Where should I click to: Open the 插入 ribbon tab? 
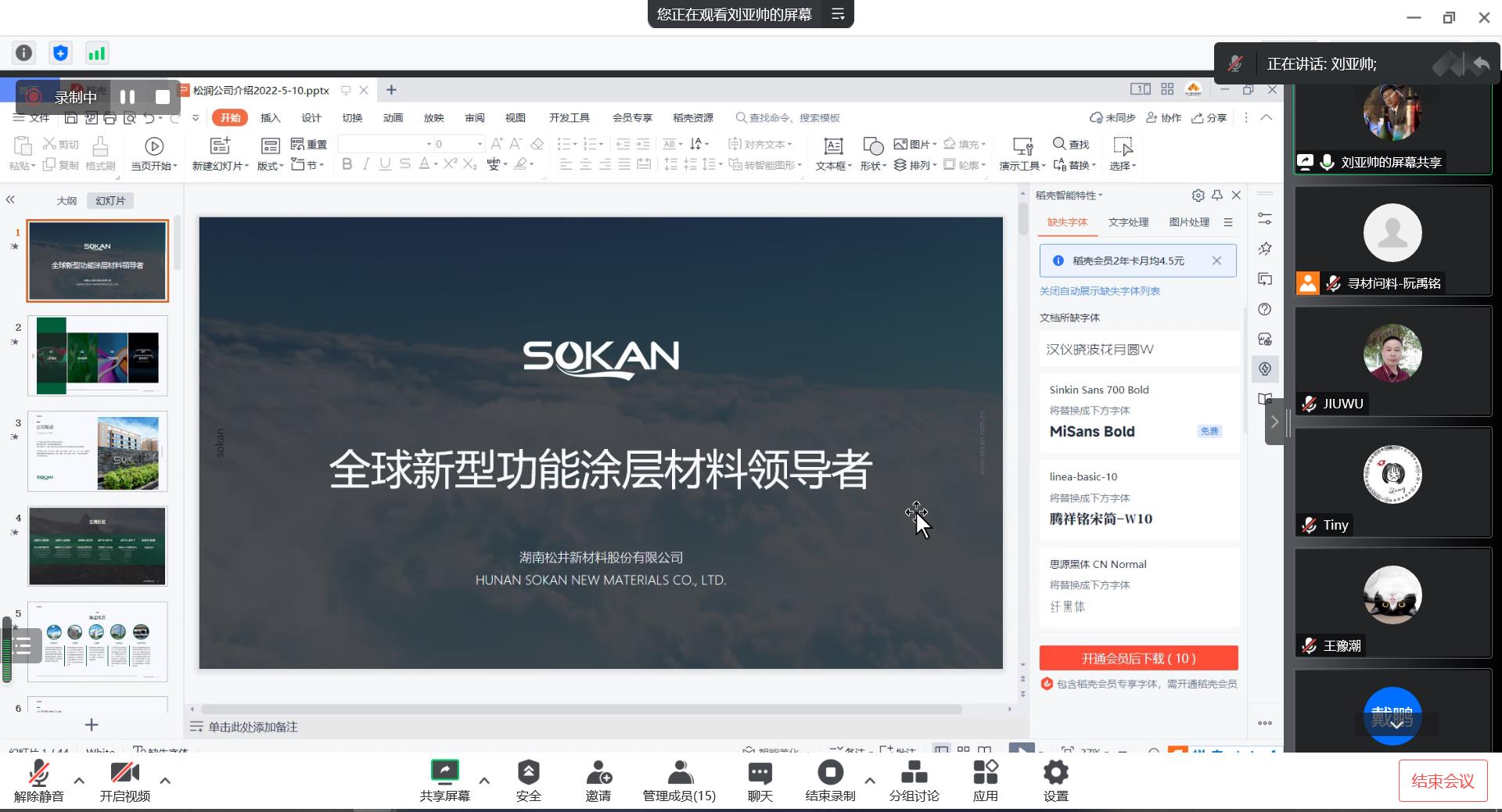271,117
